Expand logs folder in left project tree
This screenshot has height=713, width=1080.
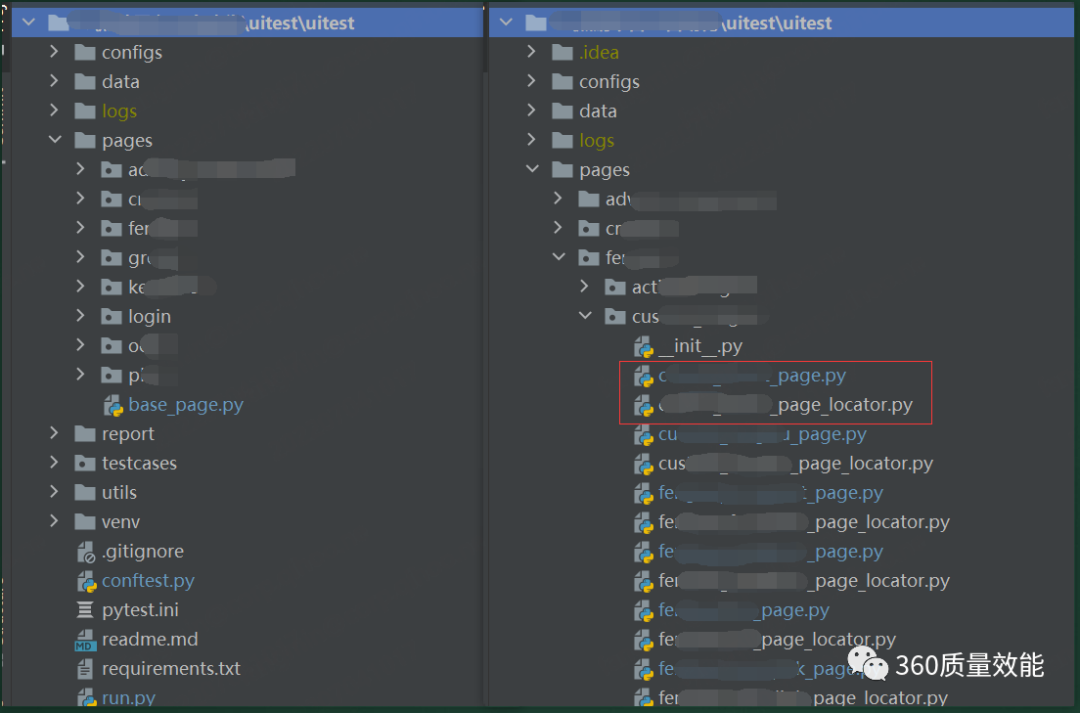point(54,110)
